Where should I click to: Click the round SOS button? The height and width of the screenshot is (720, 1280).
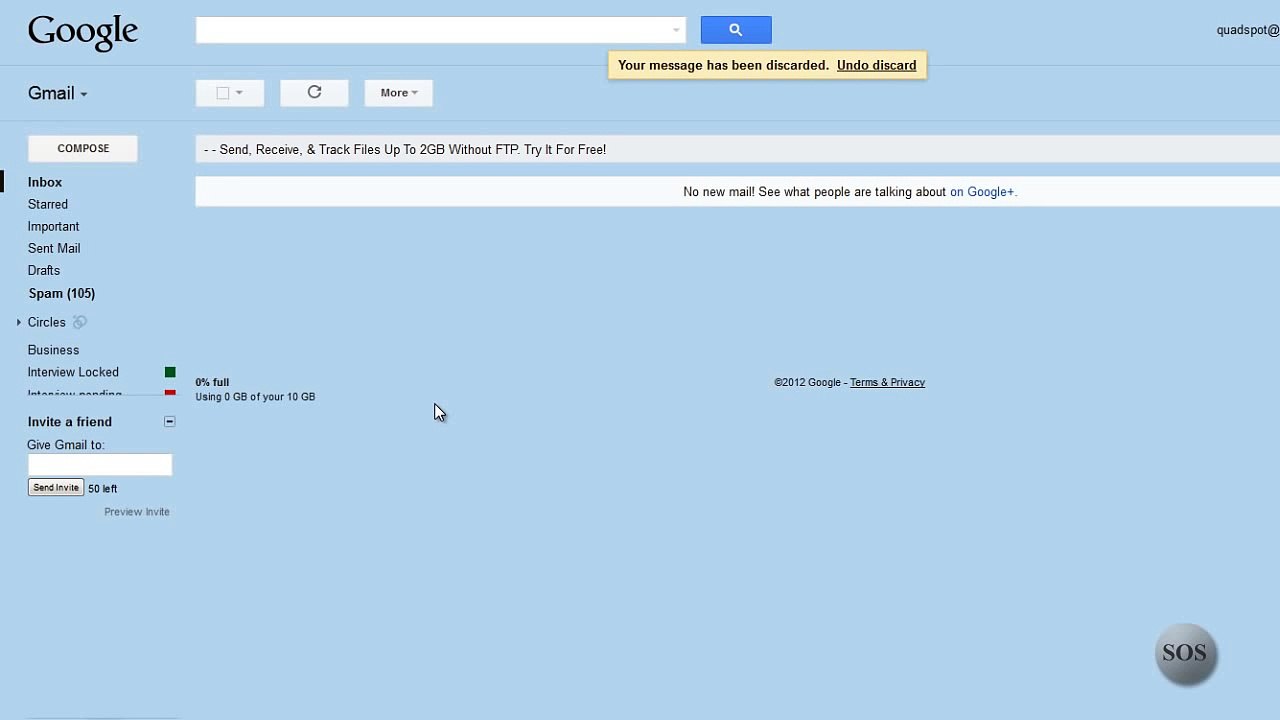tap(1185, 654)
